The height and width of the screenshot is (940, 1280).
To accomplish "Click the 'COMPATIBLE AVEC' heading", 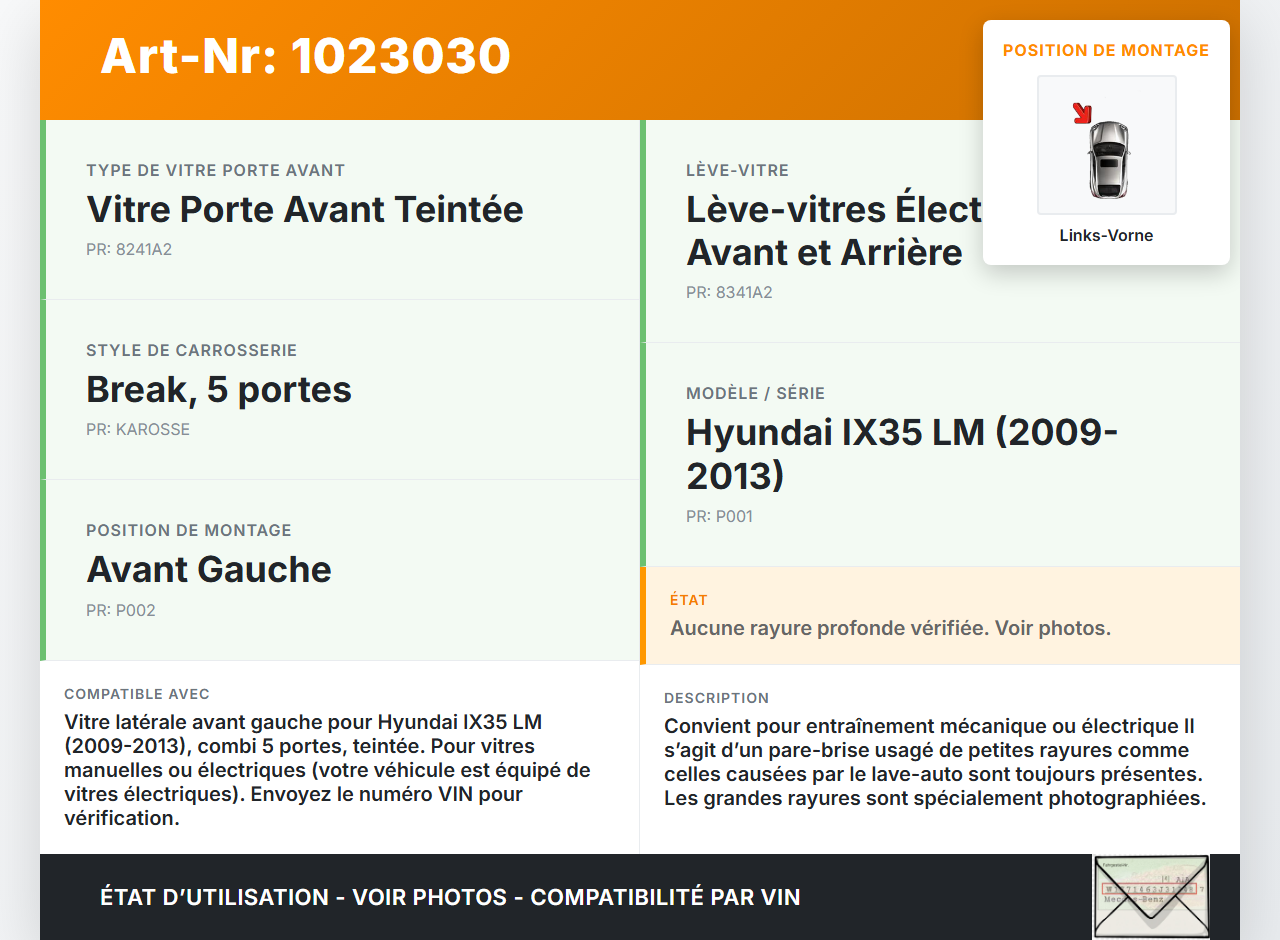I will coord(137,695).
